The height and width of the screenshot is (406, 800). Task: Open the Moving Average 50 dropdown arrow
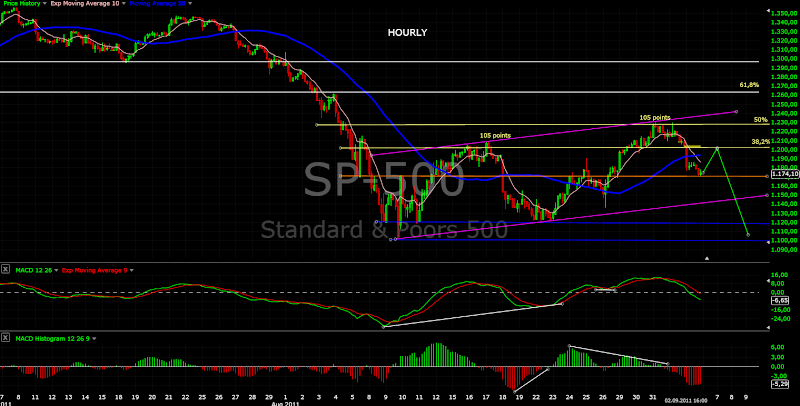coord(190,3)
